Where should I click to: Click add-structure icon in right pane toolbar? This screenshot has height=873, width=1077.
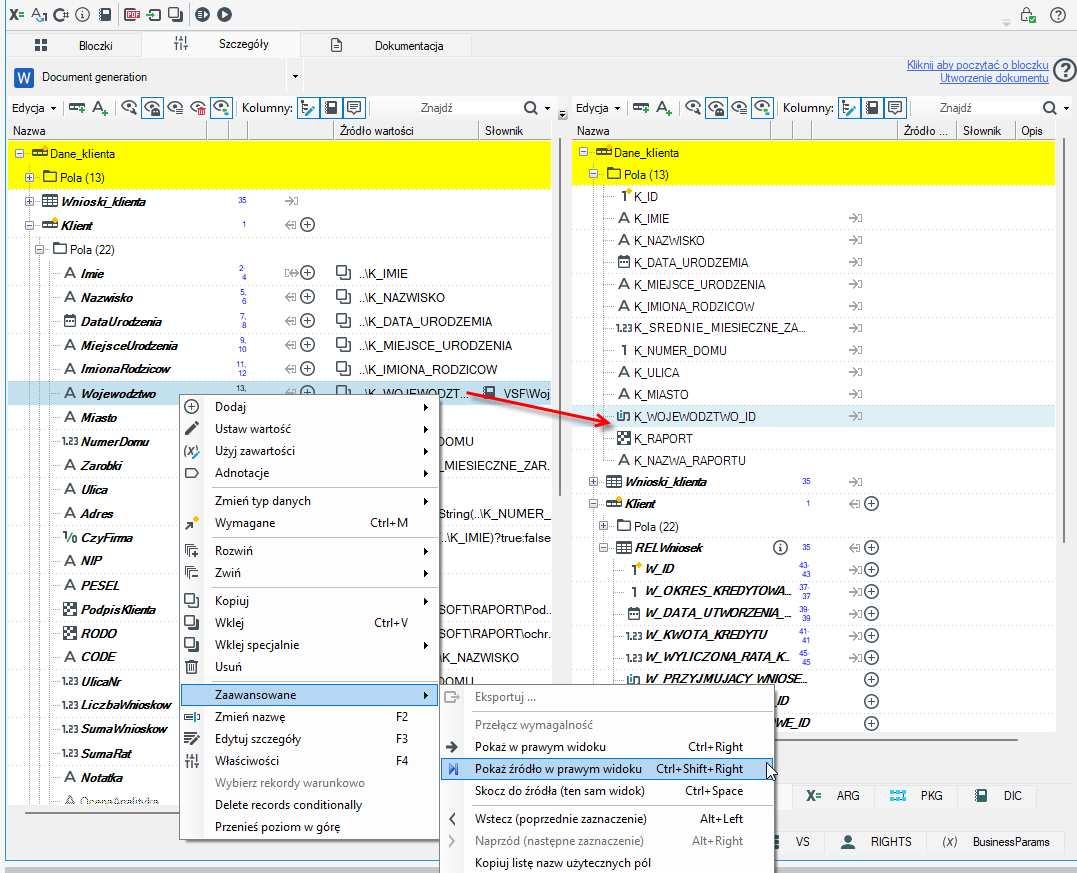pos(641,108)
